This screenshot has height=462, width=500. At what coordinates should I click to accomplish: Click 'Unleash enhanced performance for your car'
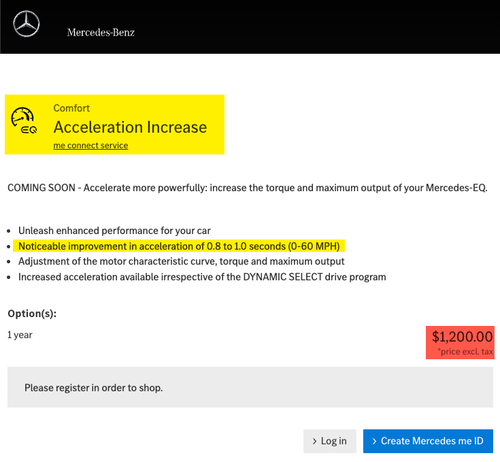pyautogui.click(x=114, y=231)
